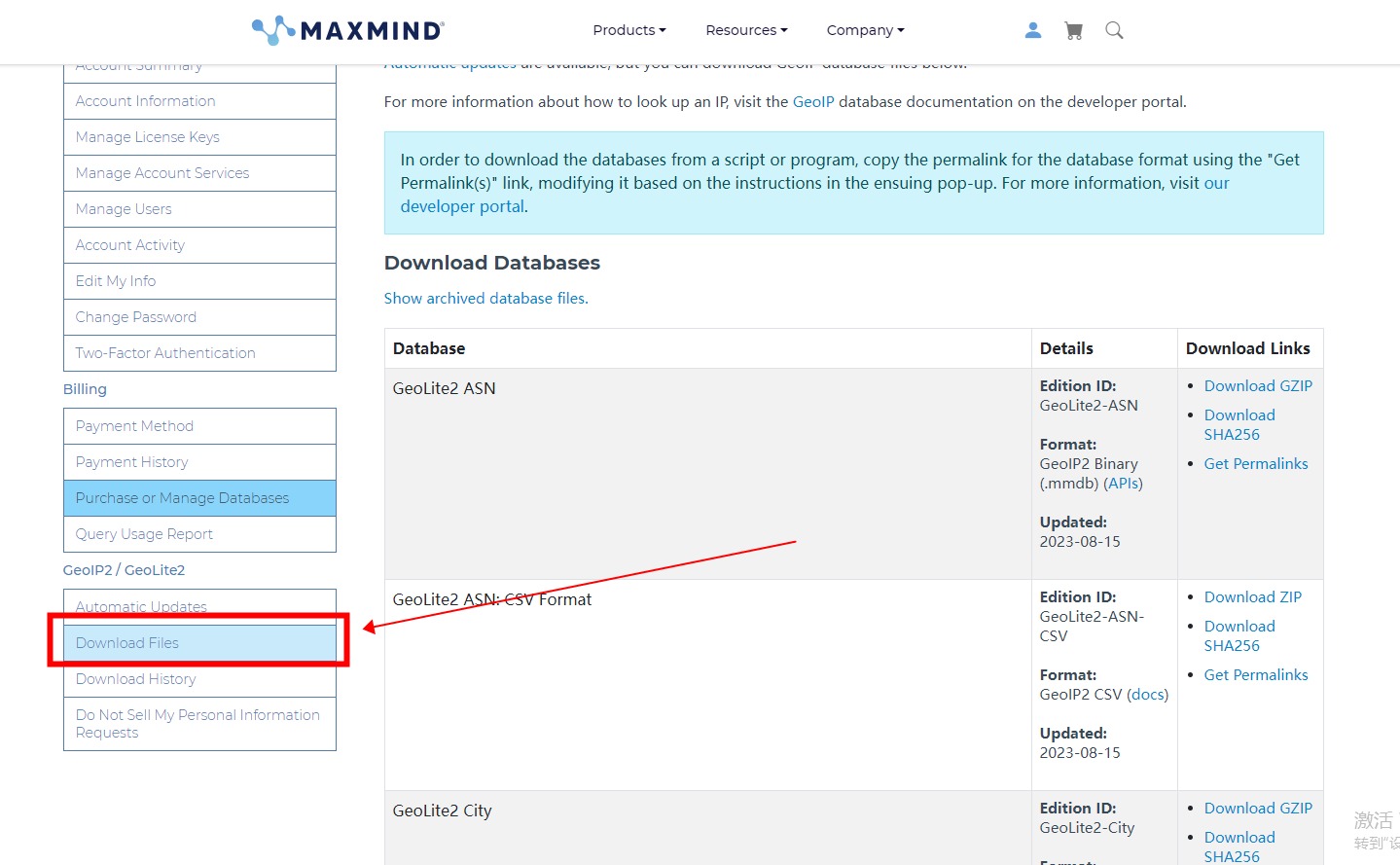This screenshot has width=1400, height=865.
Task: Select Purchase or Manage Databases
Action: [x=199, y=498]
